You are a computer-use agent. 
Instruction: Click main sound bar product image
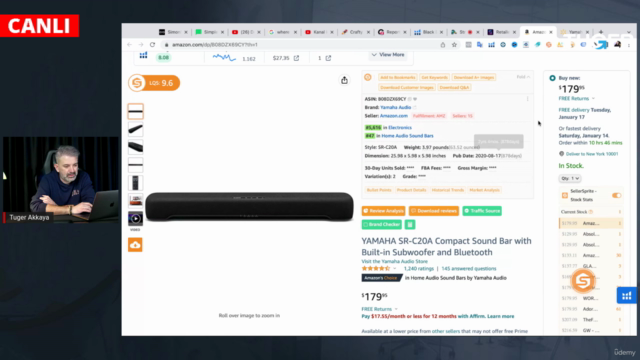click(x=249, y=207)
